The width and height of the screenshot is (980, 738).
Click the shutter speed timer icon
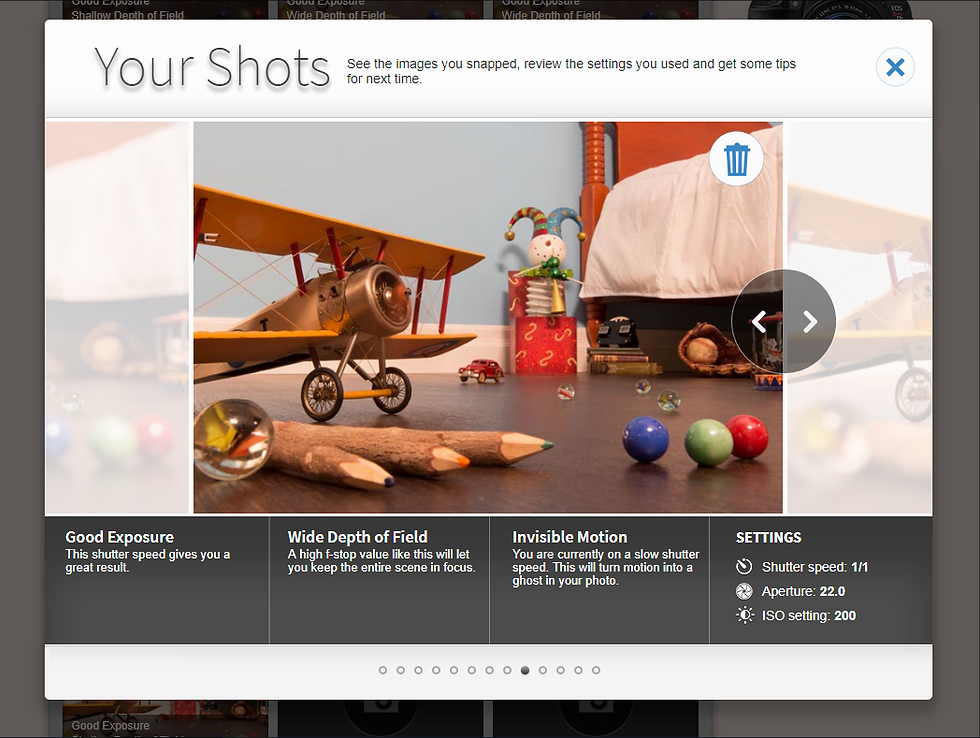(x=744, y=567)
